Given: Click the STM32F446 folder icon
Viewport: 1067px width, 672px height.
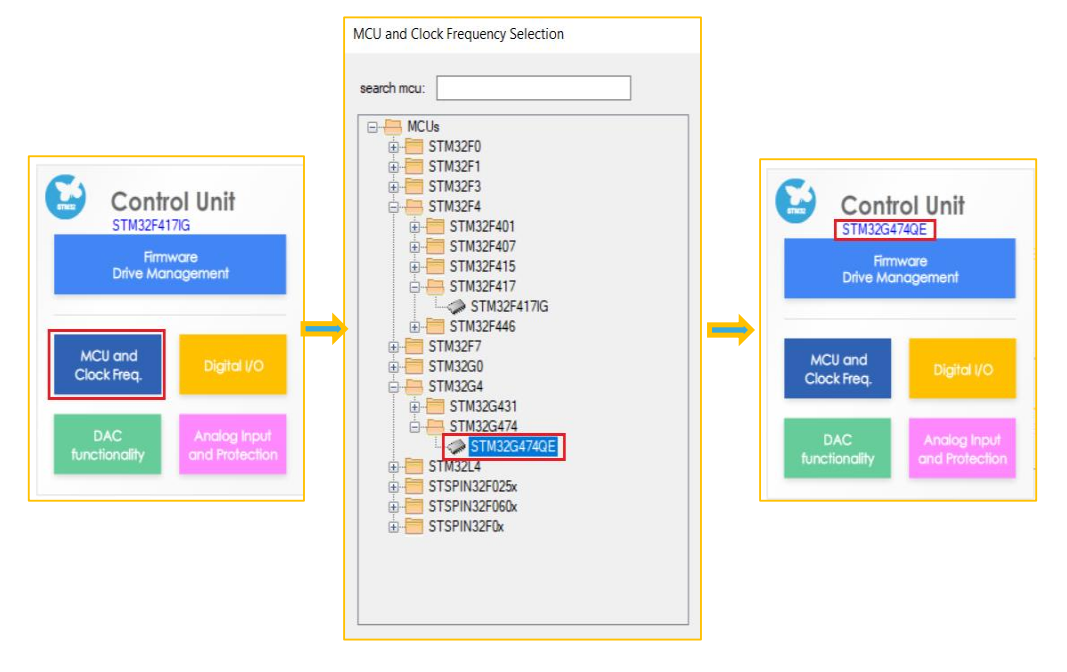Looking at the screenshot, I should (x=435, y=326).
